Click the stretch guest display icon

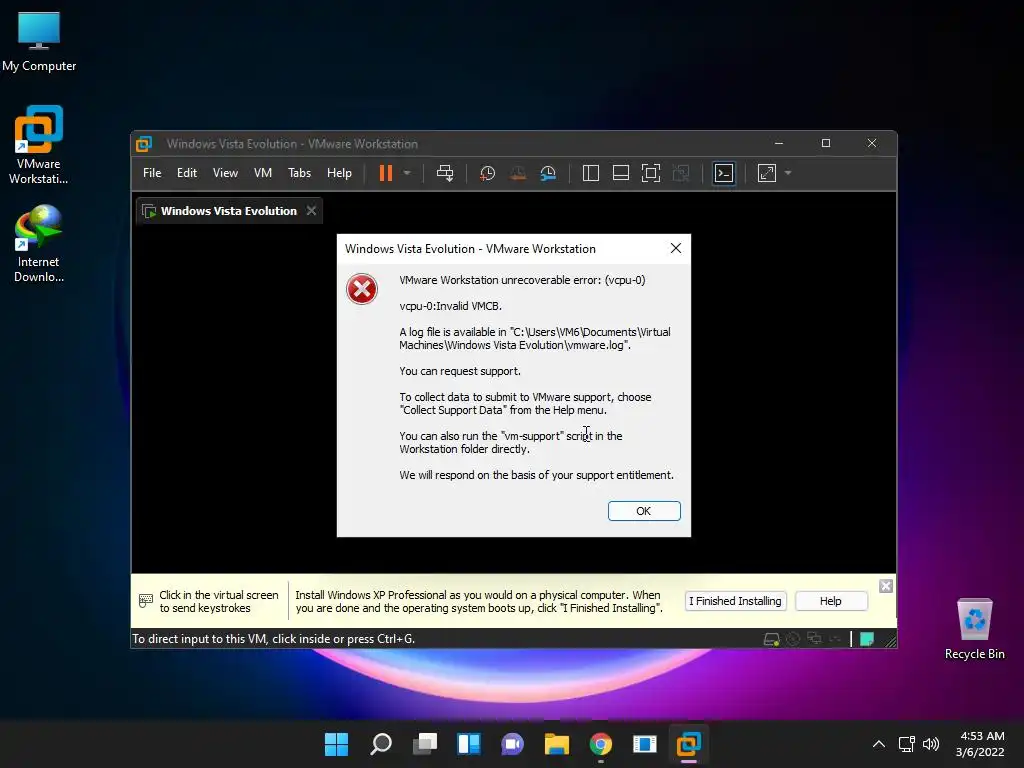[x=767, y=173]
